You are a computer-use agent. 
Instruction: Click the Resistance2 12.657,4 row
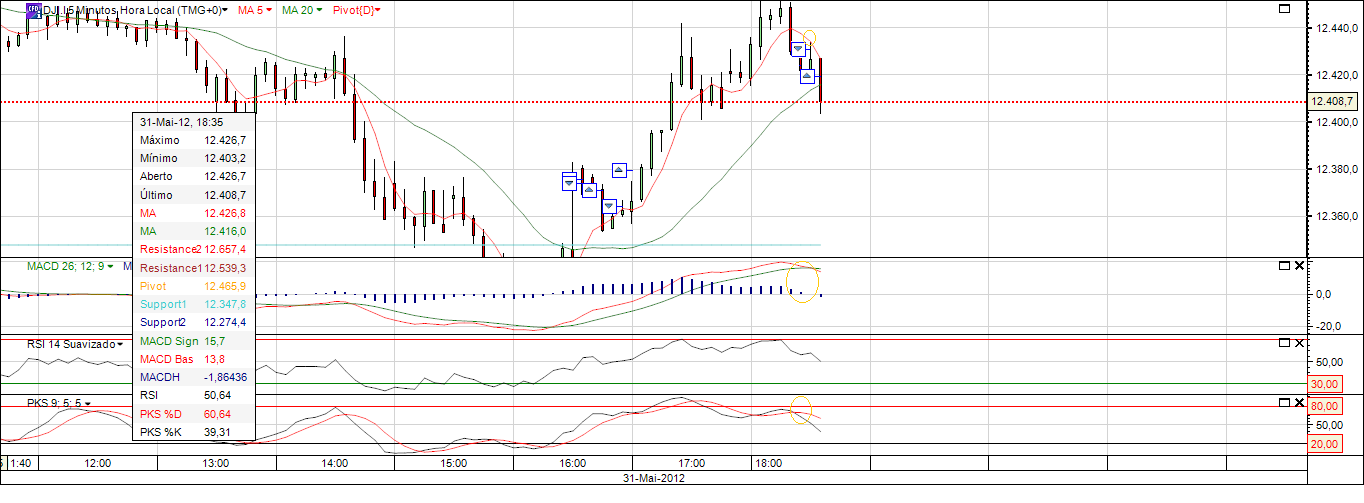tap(194, 249)
